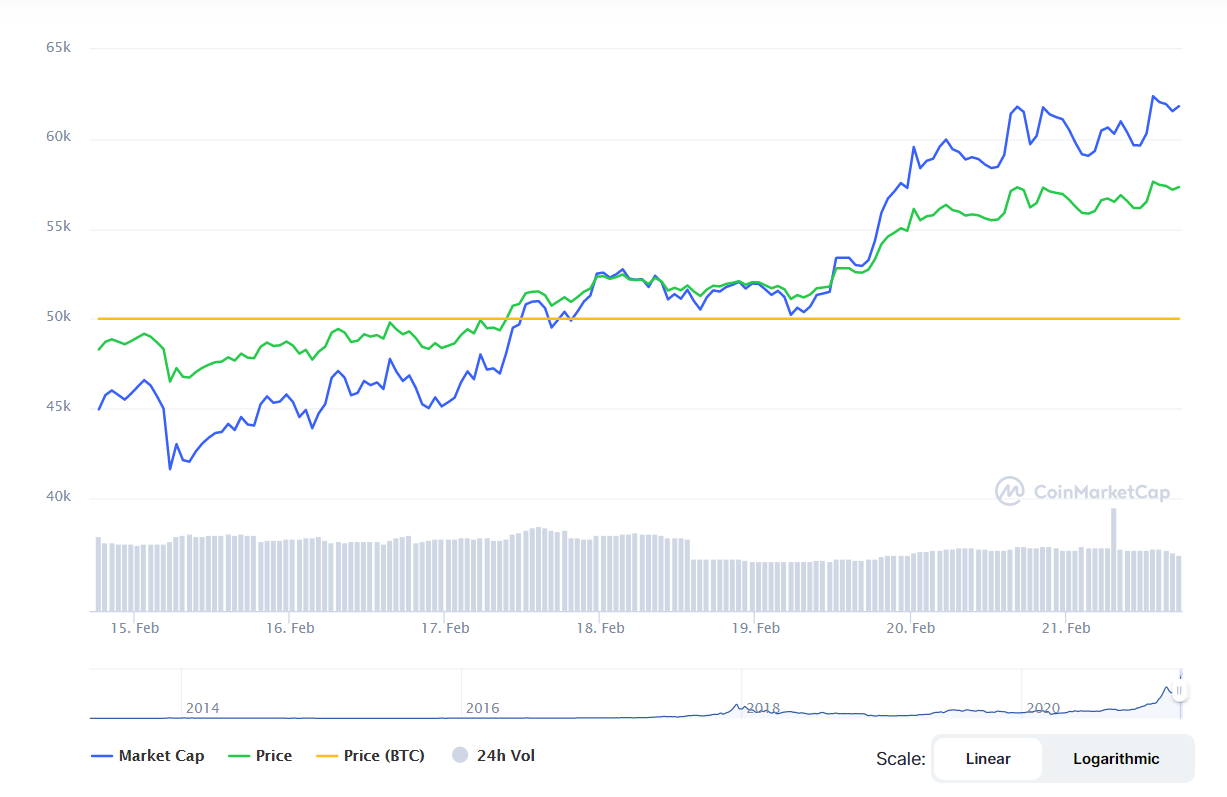Click the orange Price (BTC) legend line marker

326,757
